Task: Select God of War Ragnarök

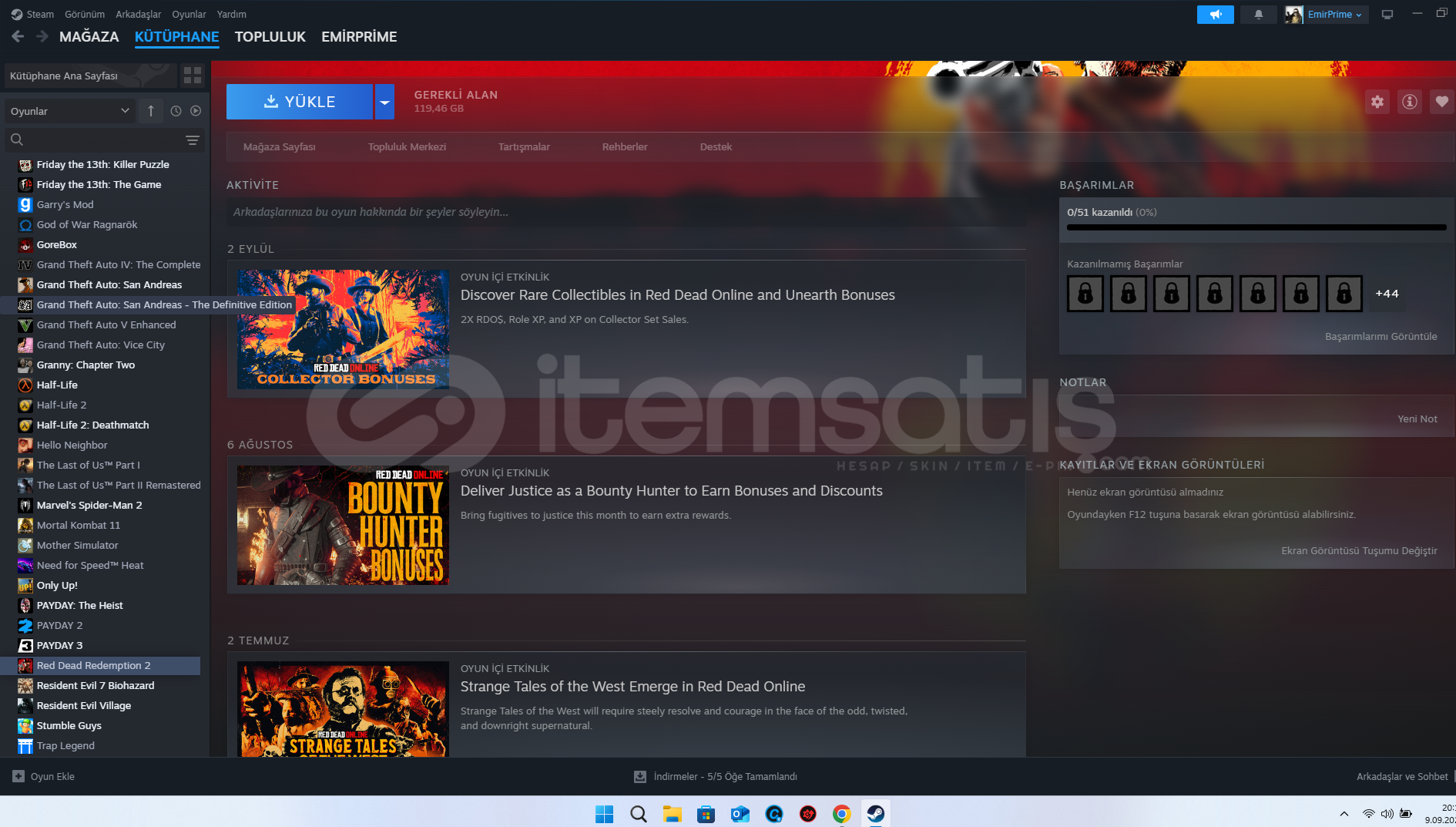Action: (x=109, y=224)
